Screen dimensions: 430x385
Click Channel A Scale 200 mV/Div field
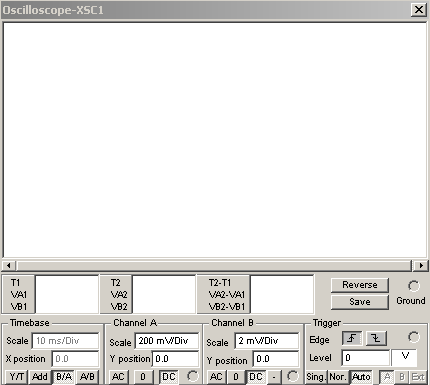pos(167,341)
